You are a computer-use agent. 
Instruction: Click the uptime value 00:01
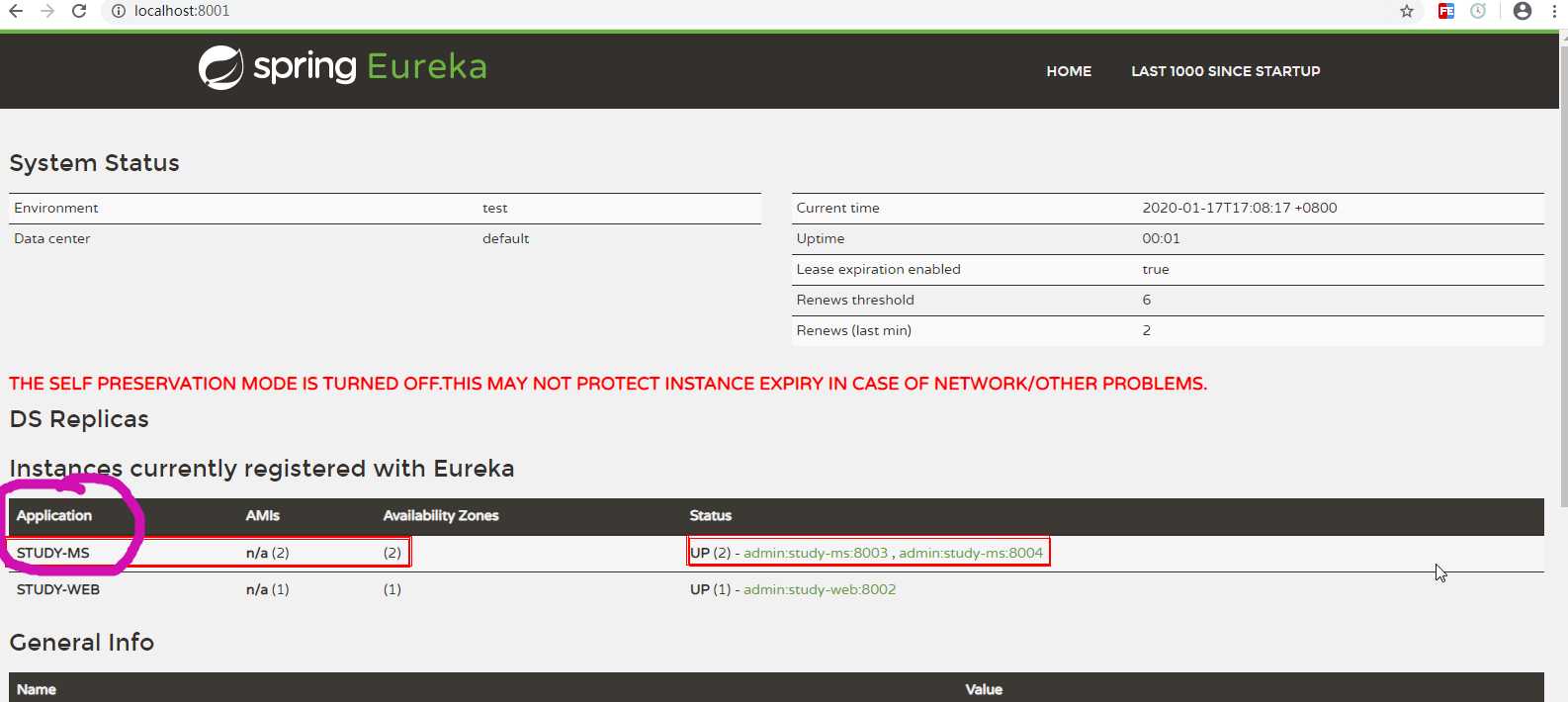[x=1162, y=238]
